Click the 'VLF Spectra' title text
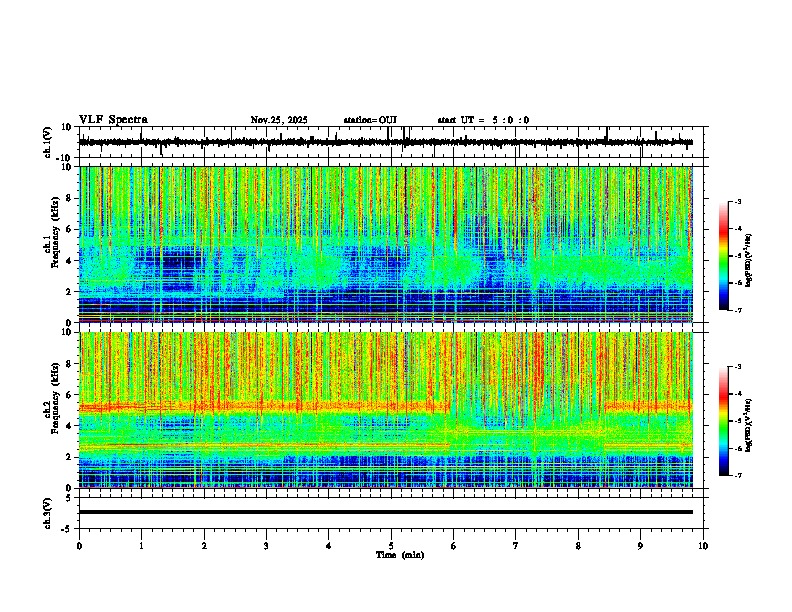 (113, 120)
